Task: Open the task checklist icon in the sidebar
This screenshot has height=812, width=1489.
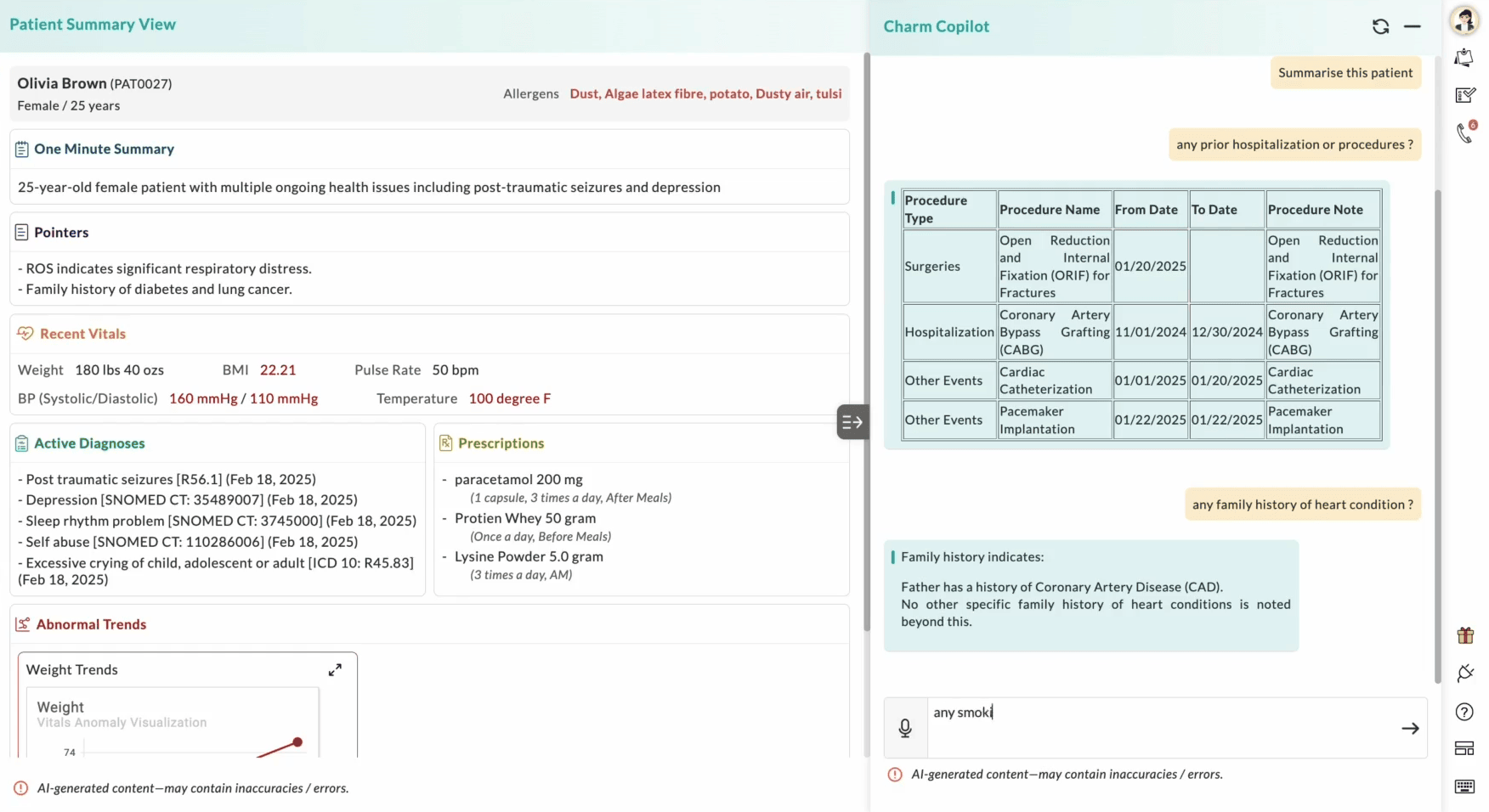Action: (x=1464, y=95)
